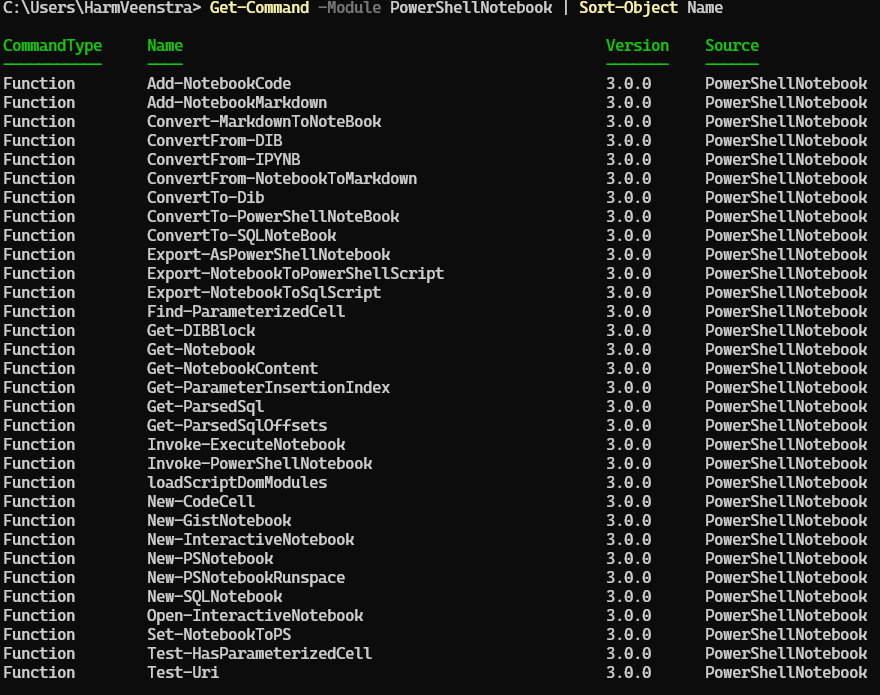Click the ConvertFrom-DIB entry
Viewport: 880px width, 695px height.
(214, 141)
